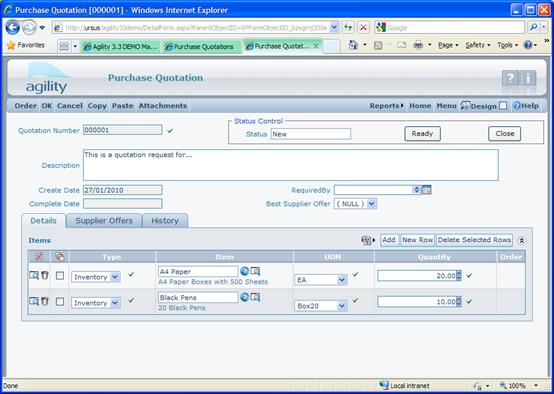Click trash icon for A4 Paper row
Viewport: 554px width, 394px height.
(x=45, y=275)
